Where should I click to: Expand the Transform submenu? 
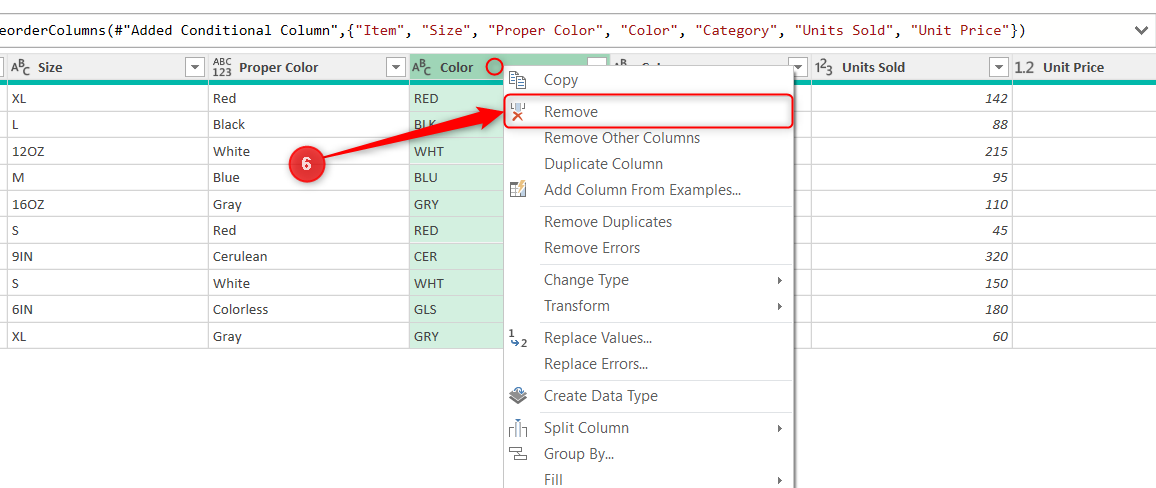(x=779, y=306)
